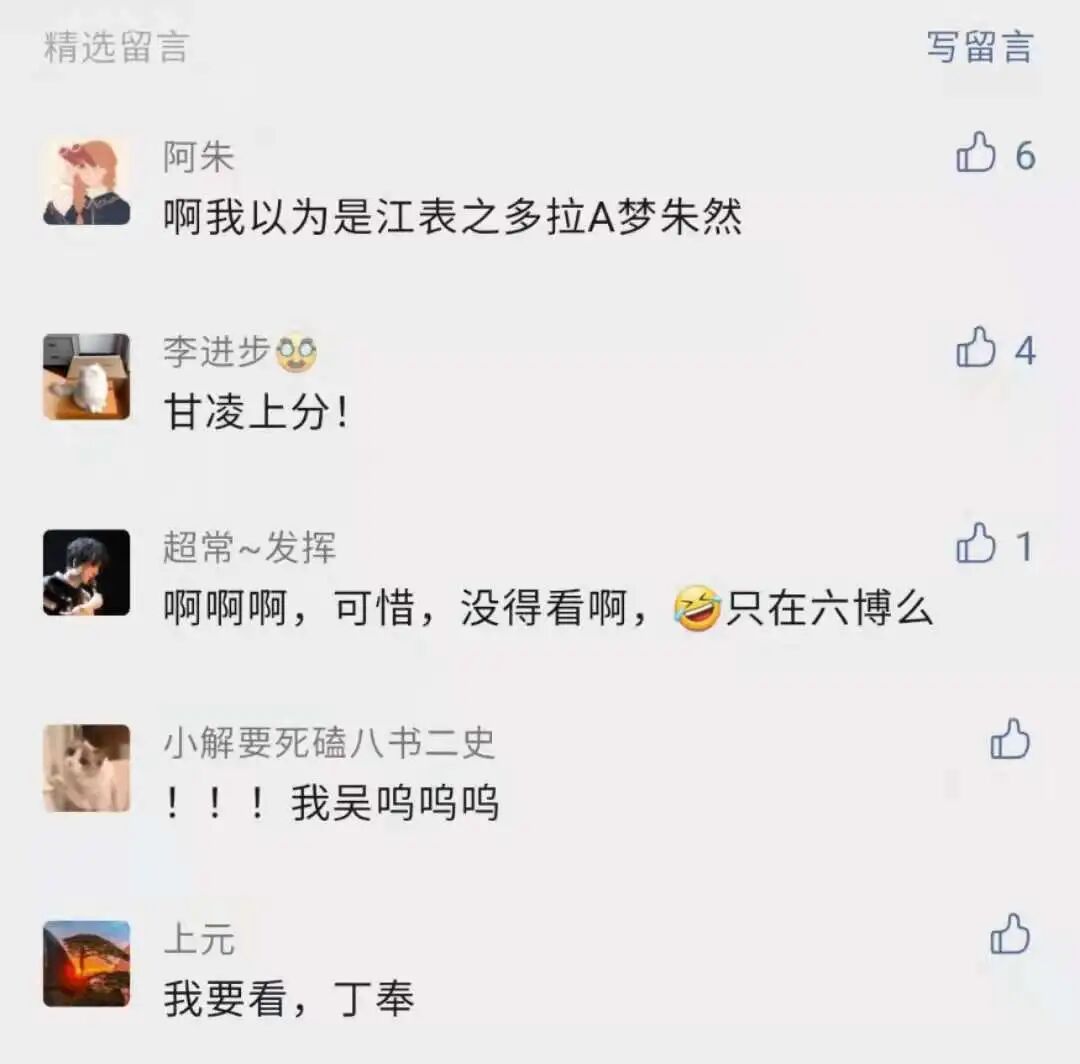Tap thumbs-up on 超常~发挥's comment
Image resolution: width=1080 pixels, height=1064 pixels.
point(976,543)
